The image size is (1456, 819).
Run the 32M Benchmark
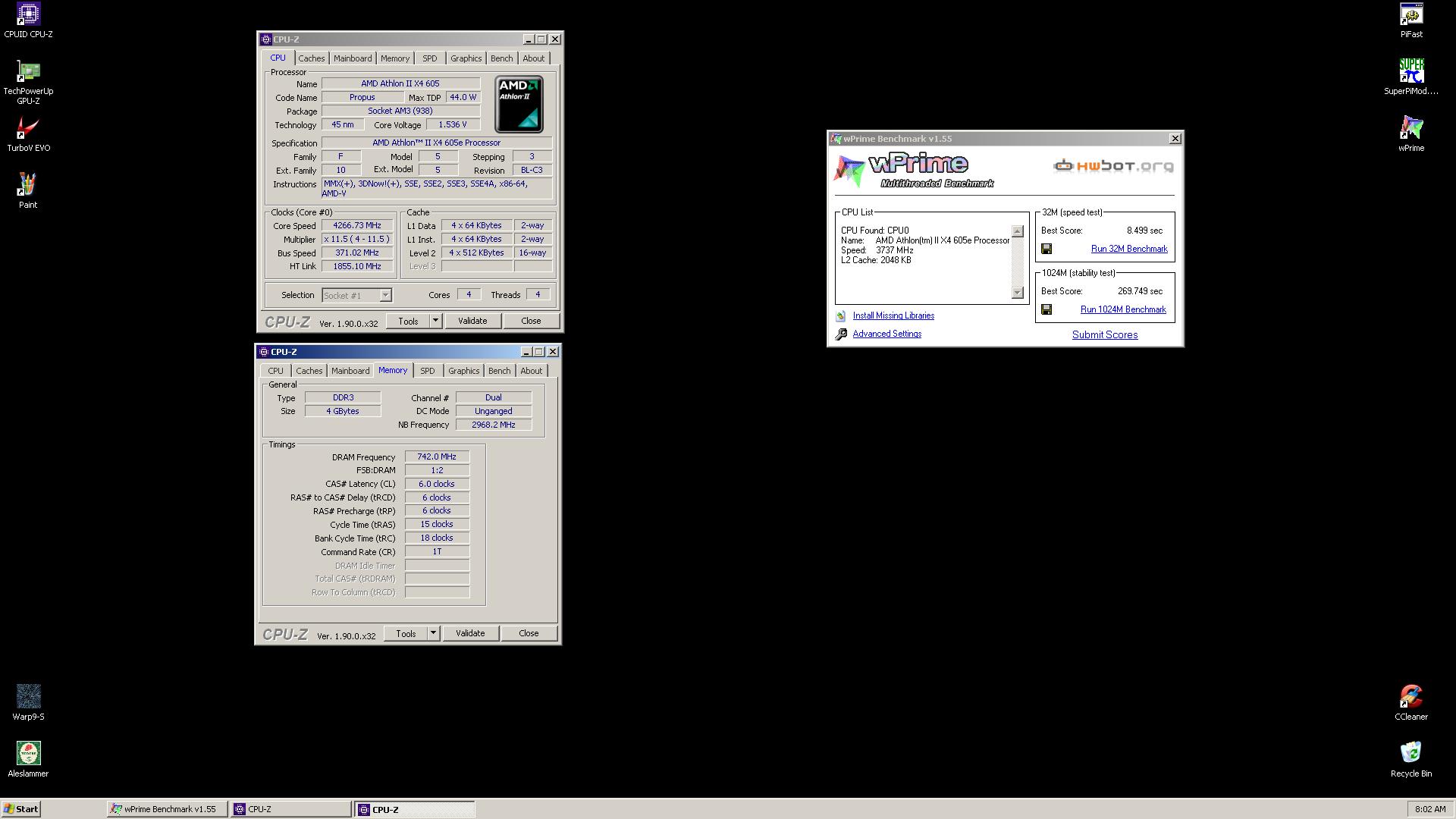tap(1128, 249)
